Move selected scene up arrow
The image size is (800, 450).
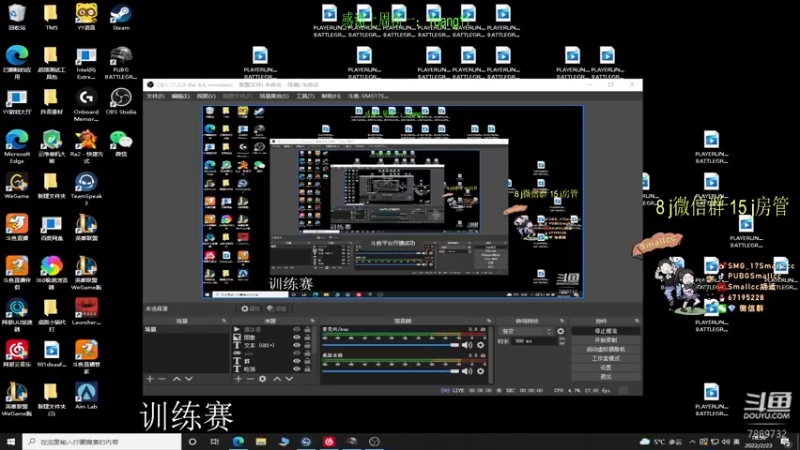point(177,379)
